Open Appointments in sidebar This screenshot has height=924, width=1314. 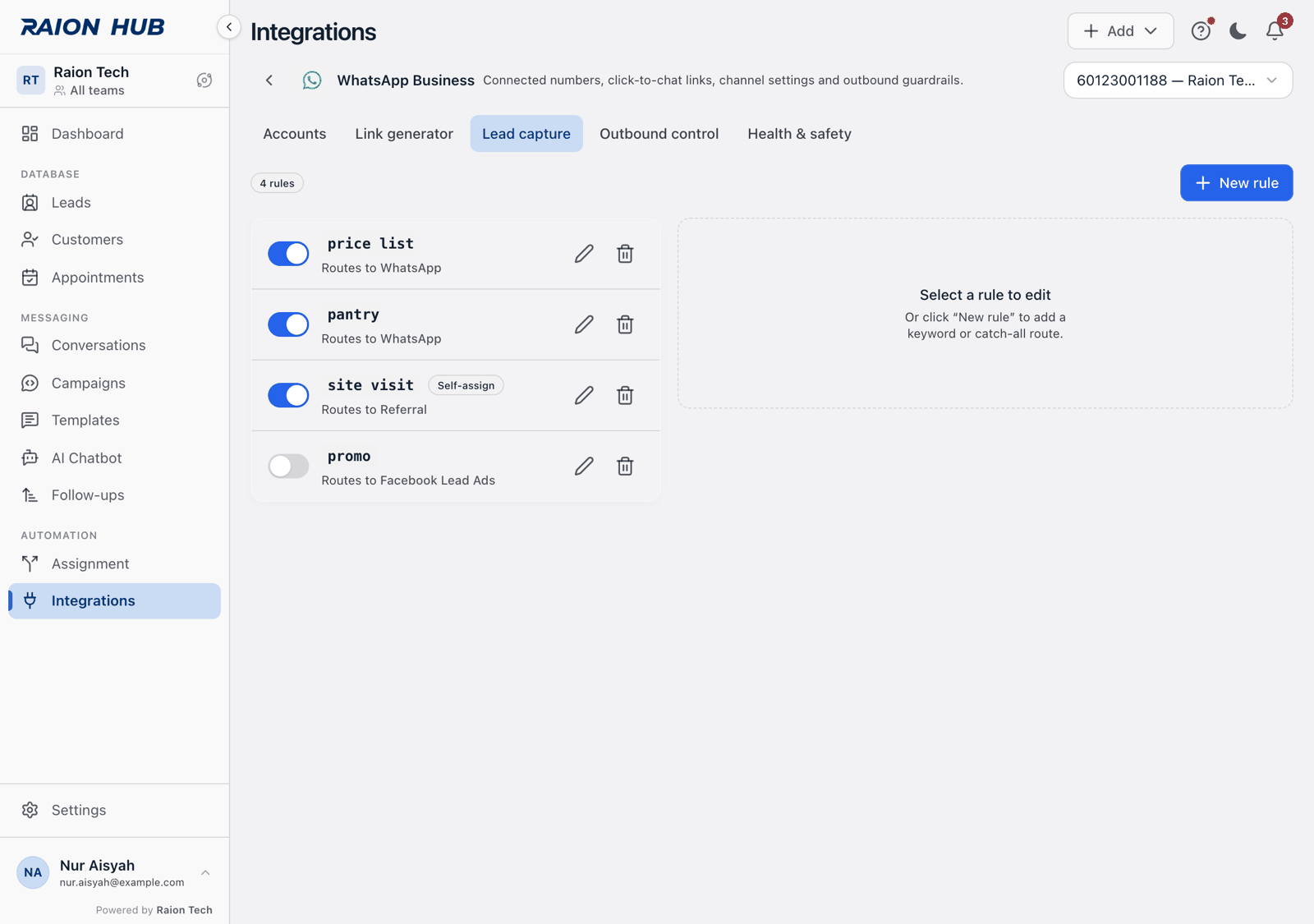[114, 278]
